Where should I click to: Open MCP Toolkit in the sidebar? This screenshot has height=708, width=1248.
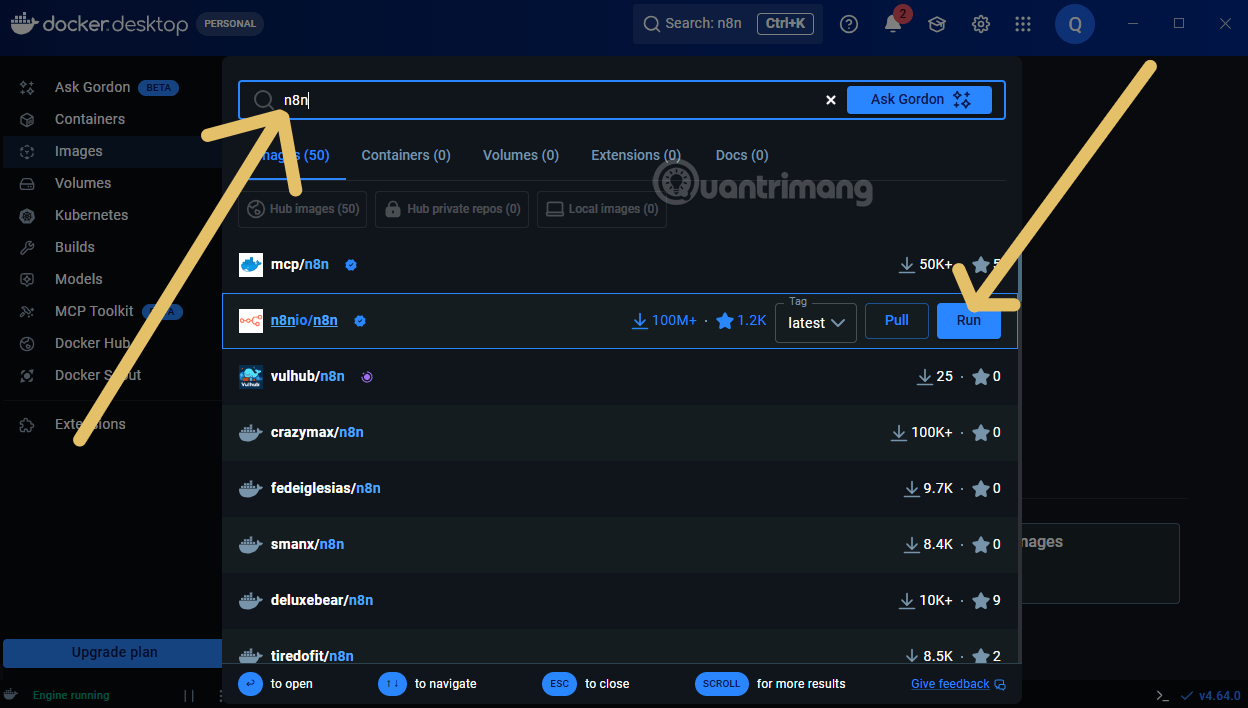click(x=94, y=311)
